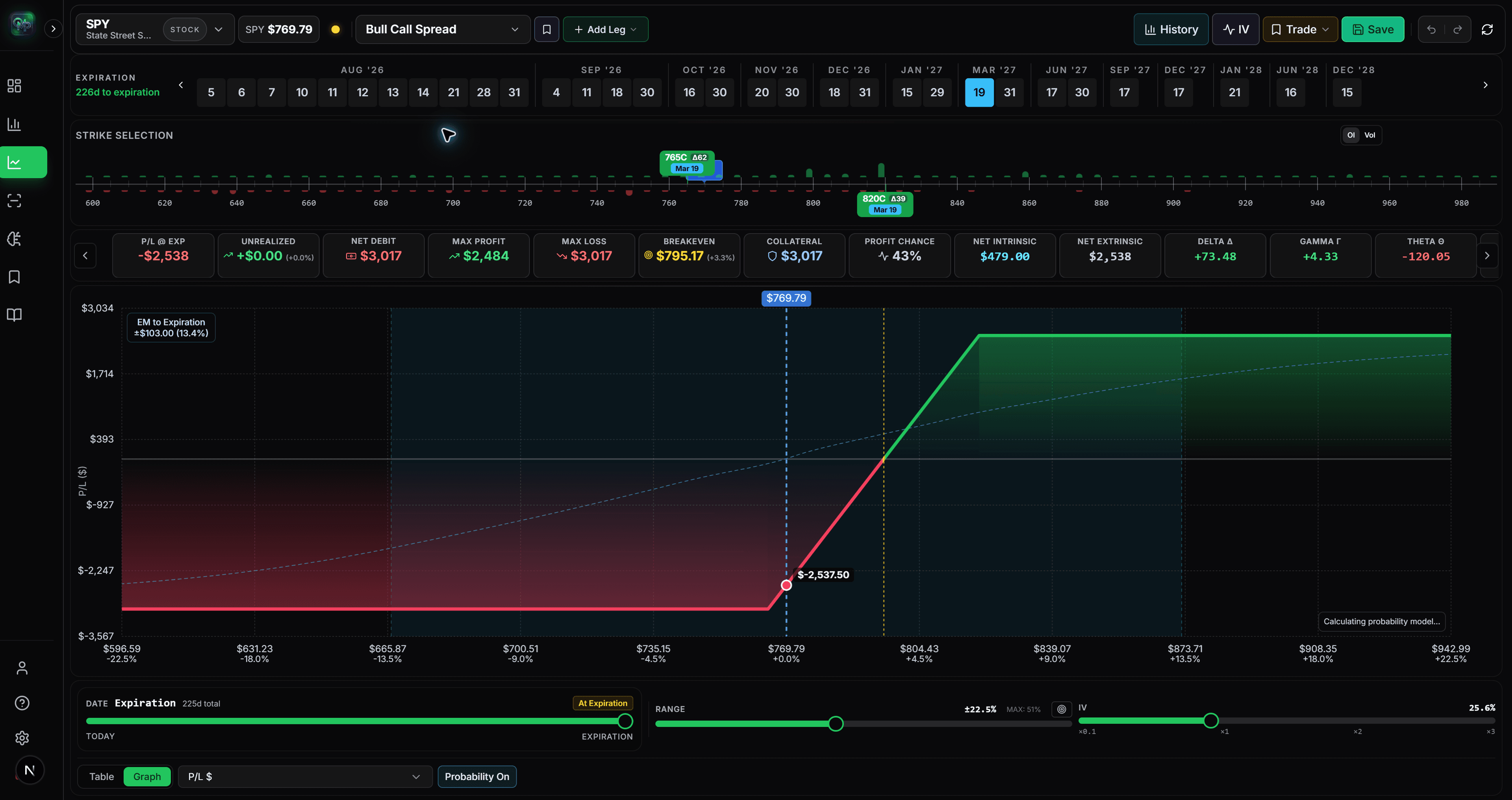This screenshot has height=800, width=1512.
Task: Open the scanner icon in sidebar
Action: tap(14, 201)
